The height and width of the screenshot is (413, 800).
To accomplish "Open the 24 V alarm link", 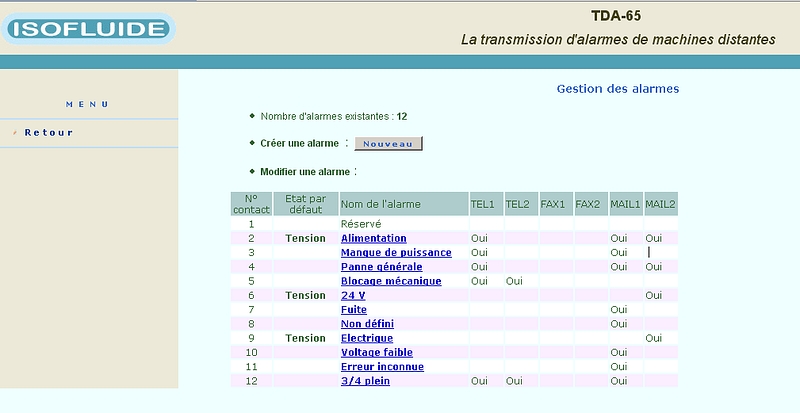I will click(353, 296).
